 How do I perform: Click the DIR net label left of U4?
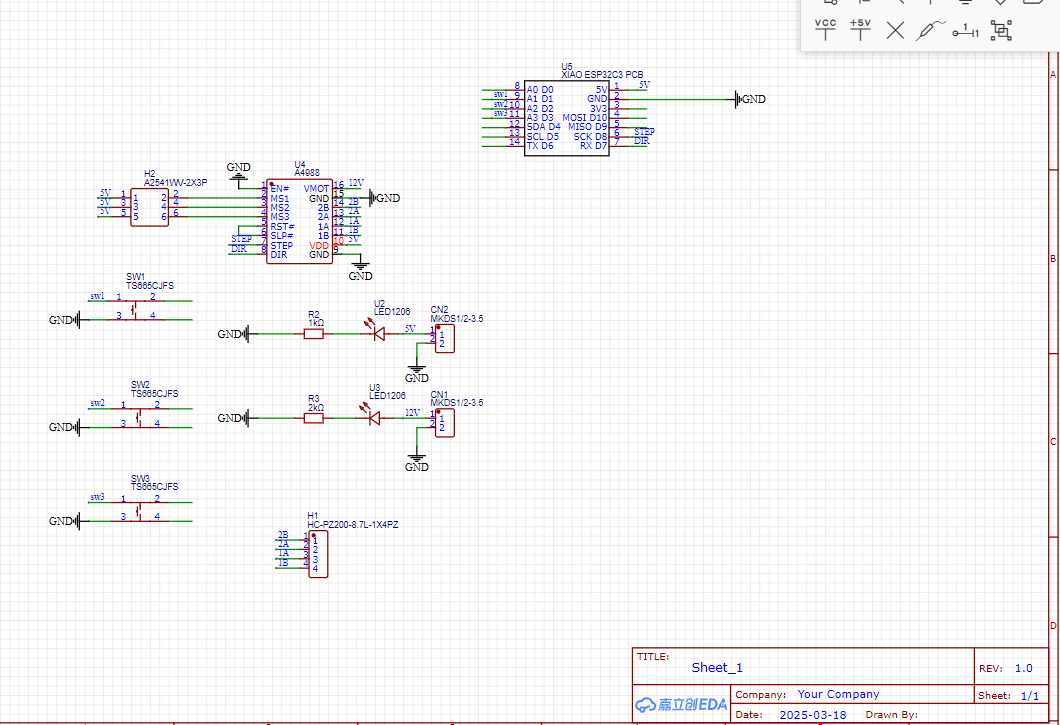coord(239,249)
